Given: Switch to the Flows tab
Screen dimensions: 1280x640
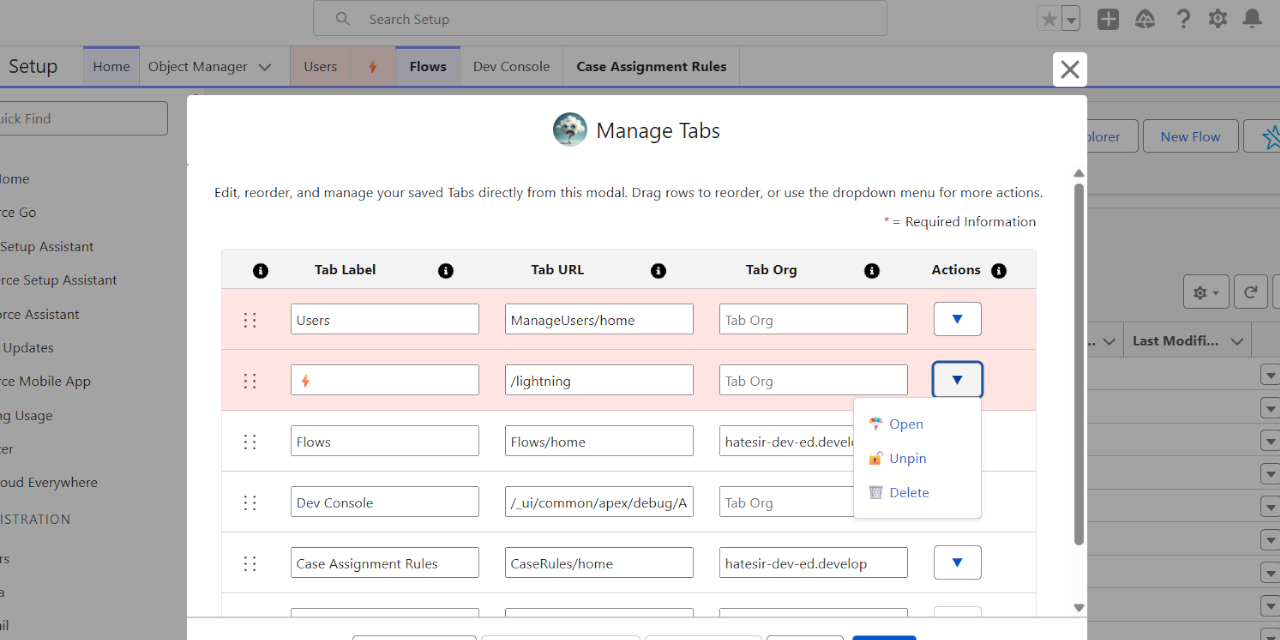Looking at the screenshot, I should 428,67.
